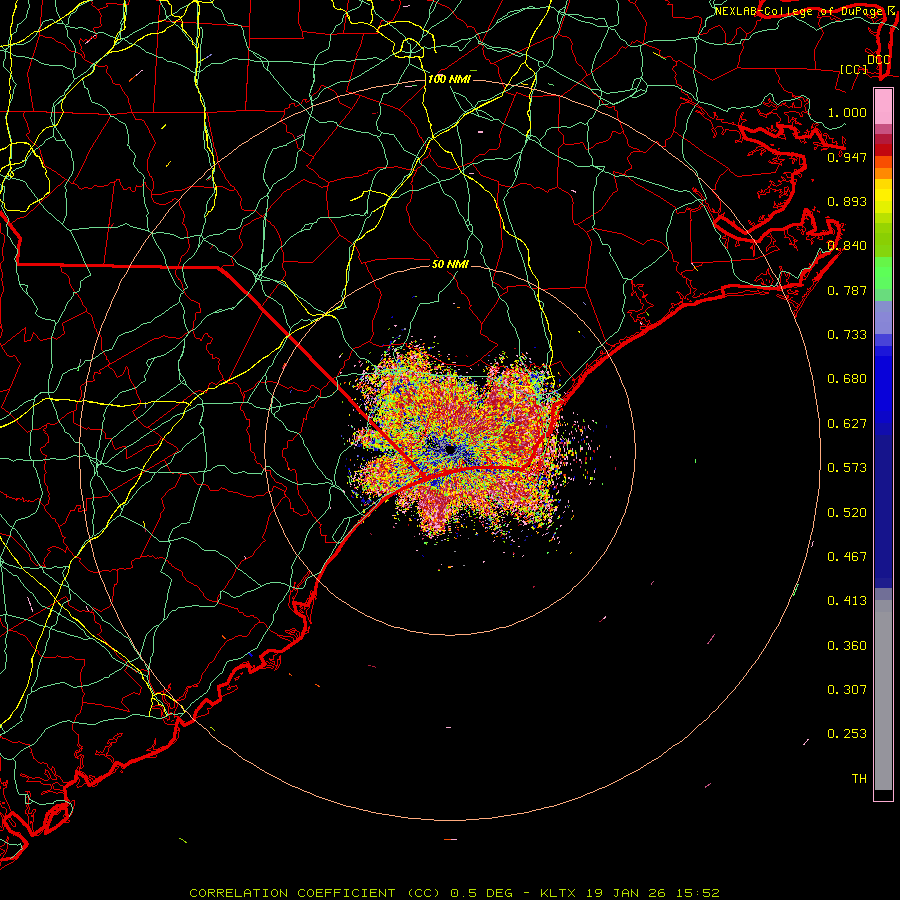Click the TH threshold label
This screenshot has height=900, width=900.
(x=859, y=779)
